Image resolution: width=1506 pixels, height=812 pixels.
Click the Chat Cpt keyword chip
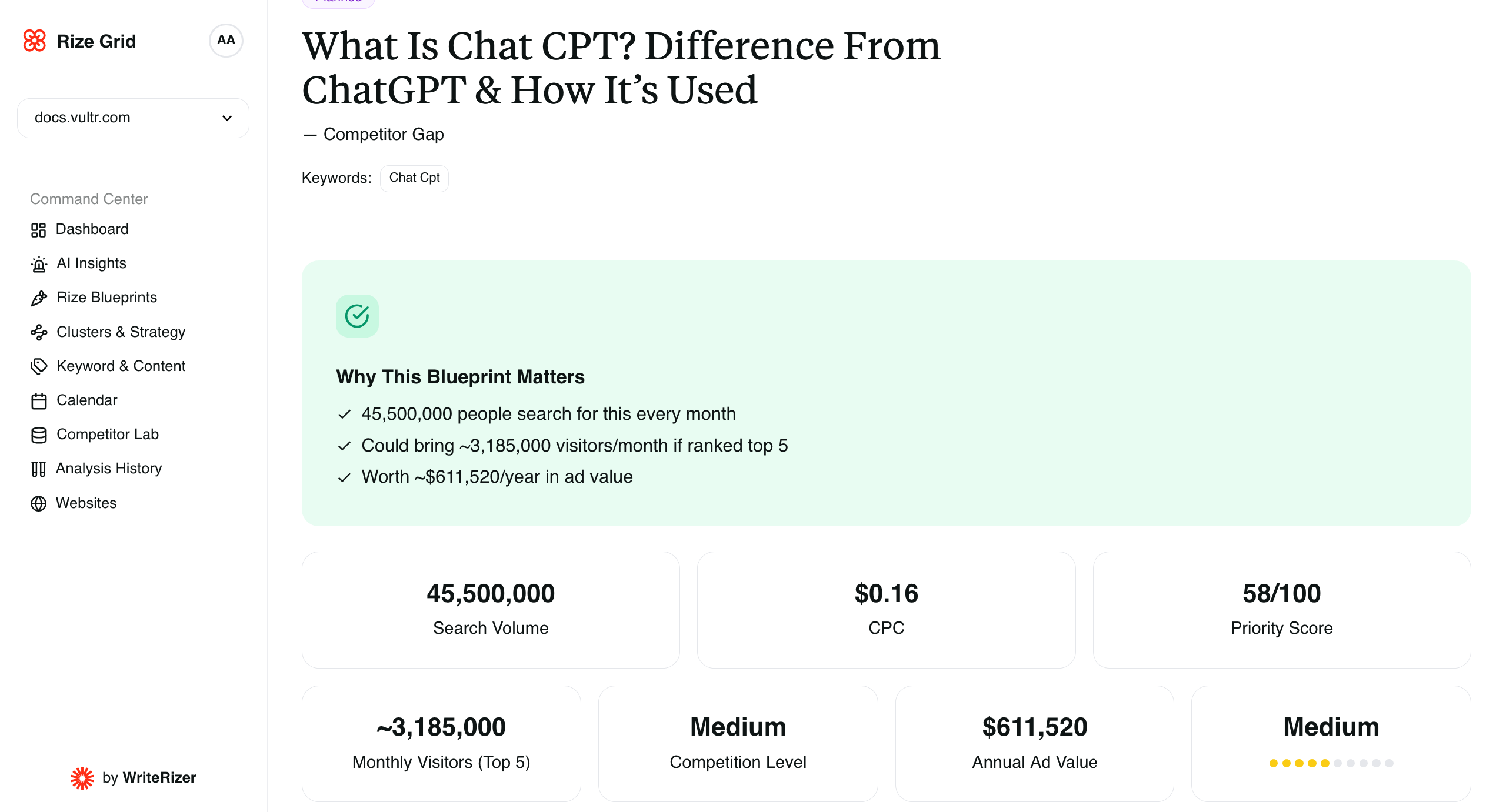414,178
